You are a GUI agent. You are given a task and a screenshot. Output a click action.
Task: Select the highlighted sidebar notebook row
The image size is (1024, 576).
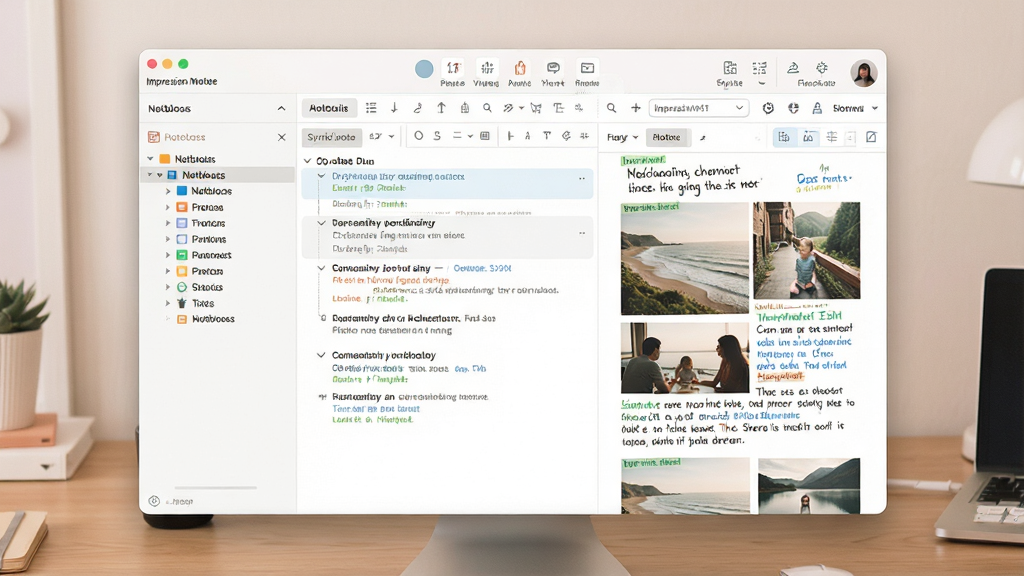tap(217, 175)
